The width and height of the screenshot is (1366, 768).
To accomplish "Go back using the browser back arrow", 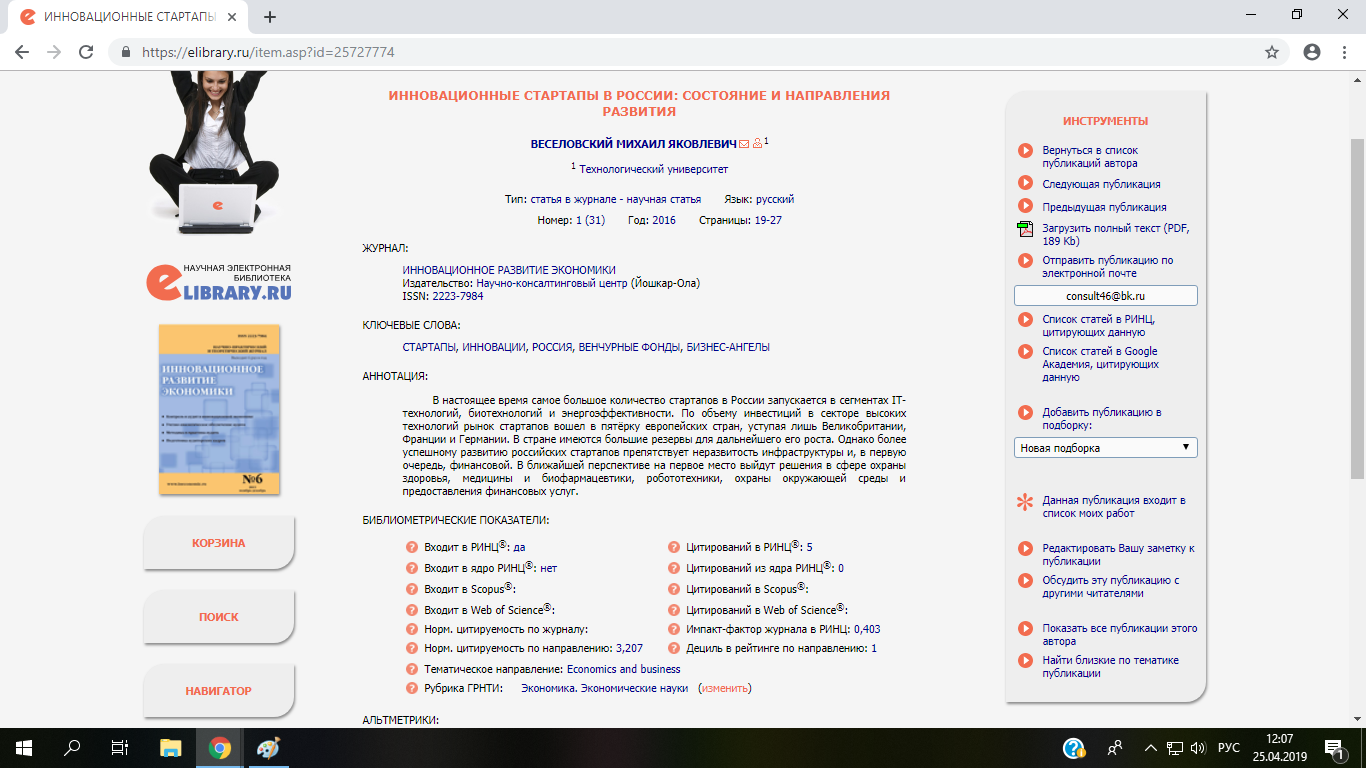I will [x=22, y=52].
